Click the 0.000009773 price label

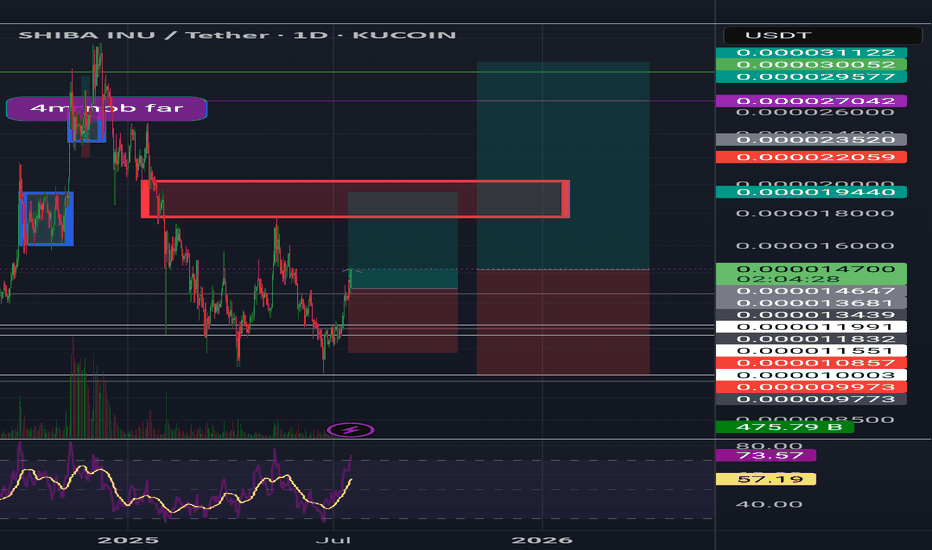(x=811, y=399)
